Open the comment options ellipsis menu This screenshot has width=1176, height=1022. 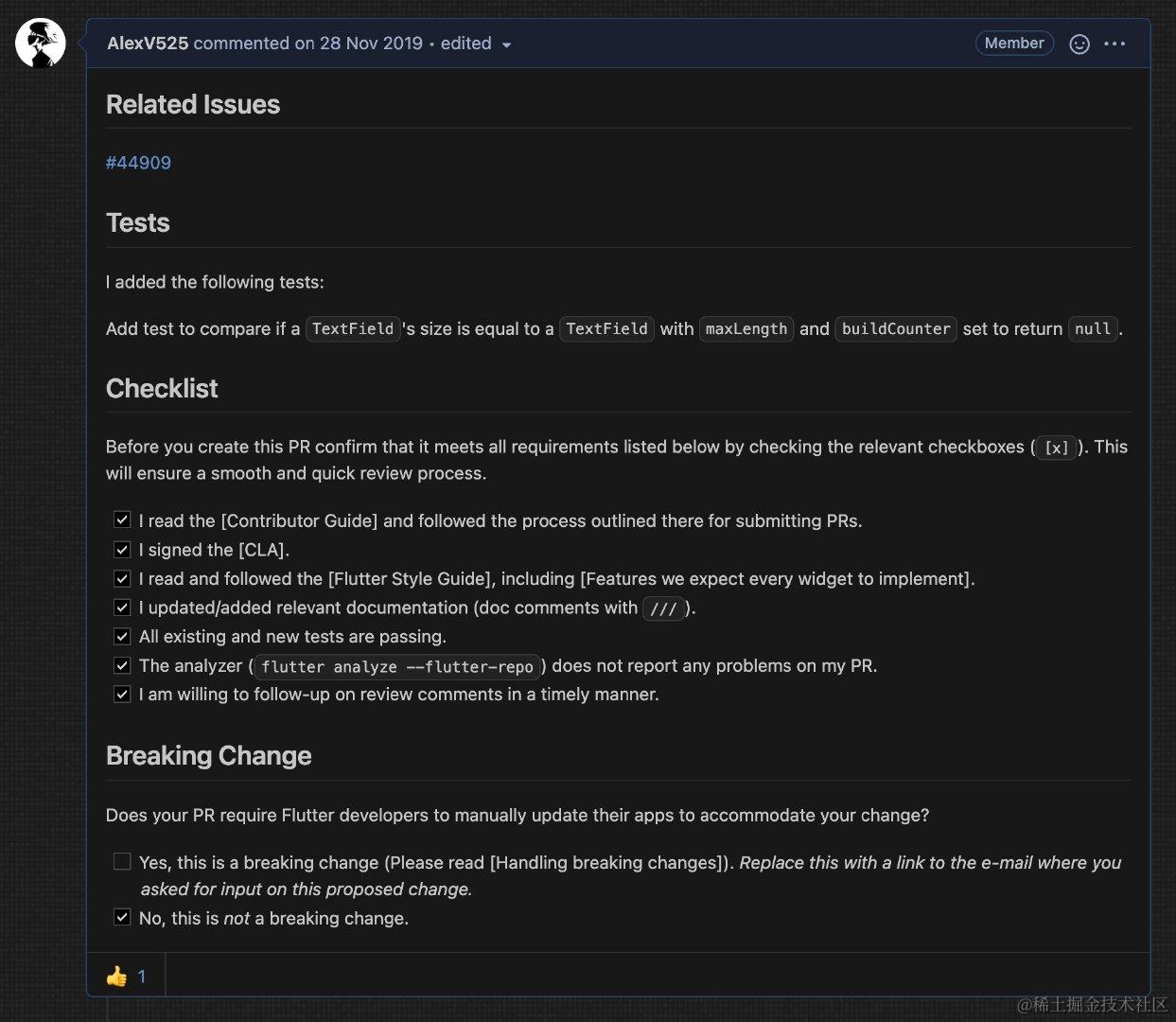[x=1115, y=44]
